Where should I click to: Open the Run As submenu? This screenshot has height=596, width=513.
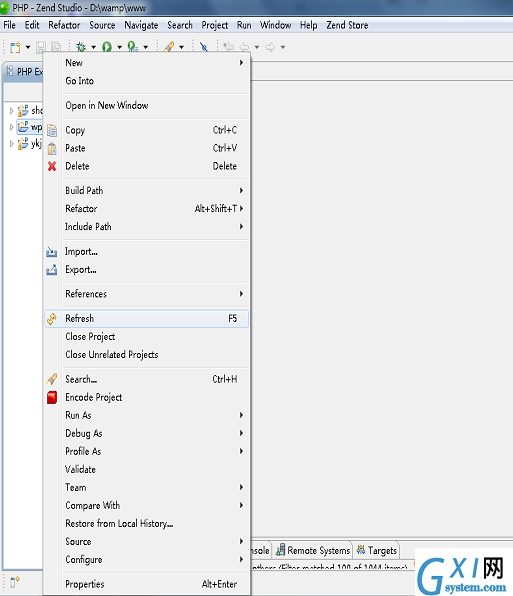pos(147,415)
